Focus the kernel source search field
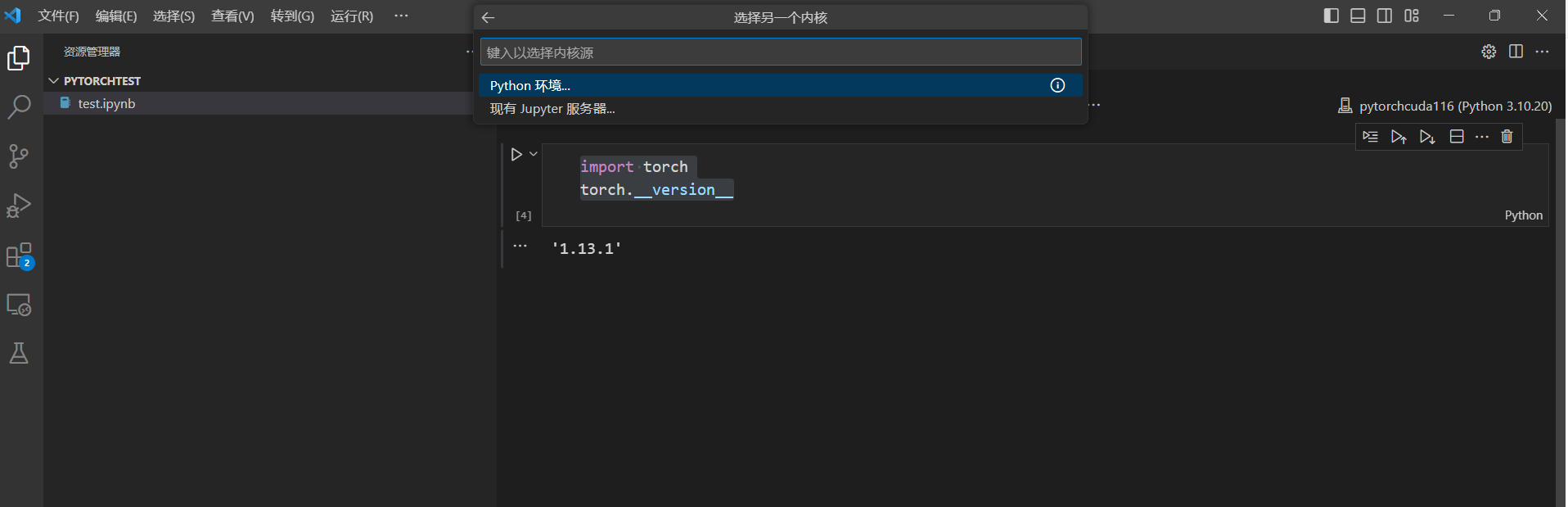 tap(781, 52)
